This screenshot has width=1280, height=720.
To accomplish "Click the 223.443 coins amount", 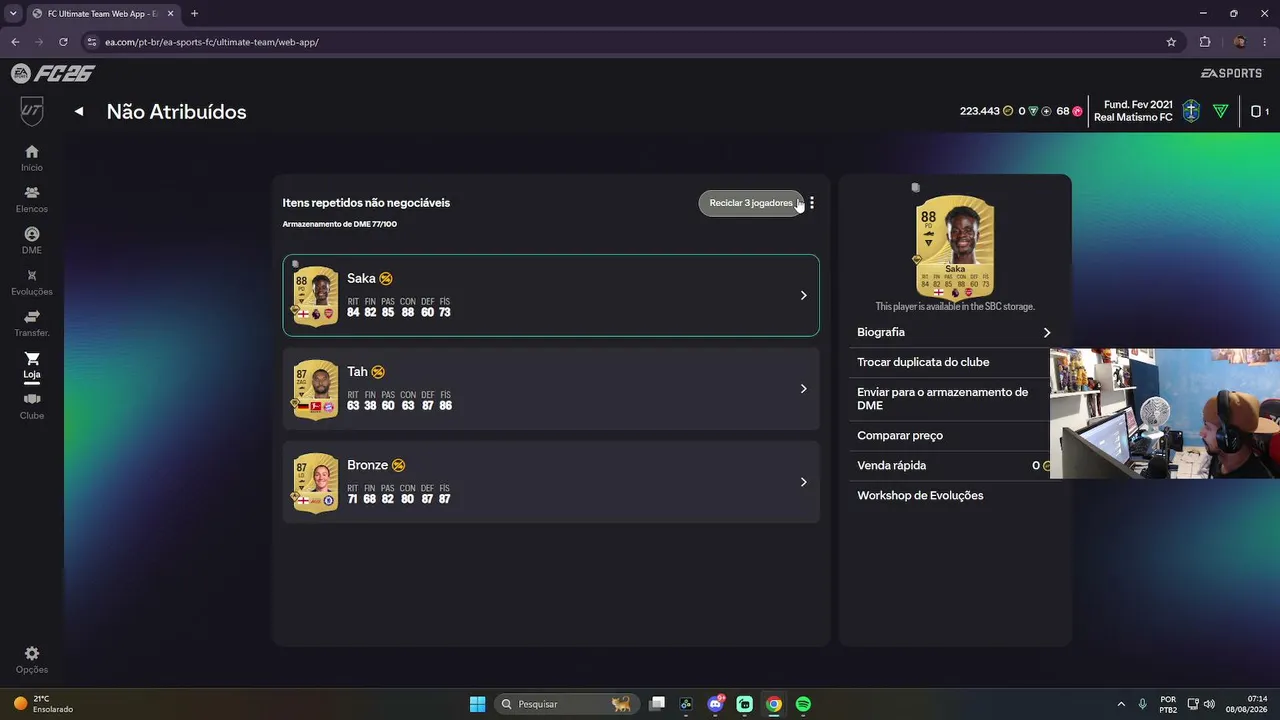I will [x=980, y=111].
